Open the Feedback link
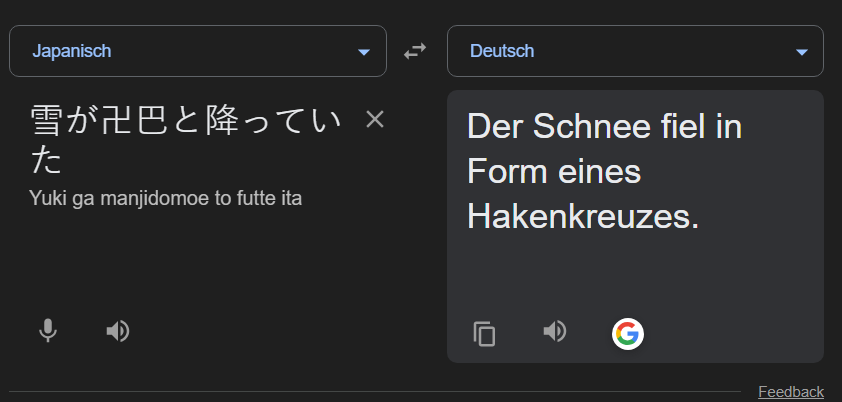 tap(790, 391)
